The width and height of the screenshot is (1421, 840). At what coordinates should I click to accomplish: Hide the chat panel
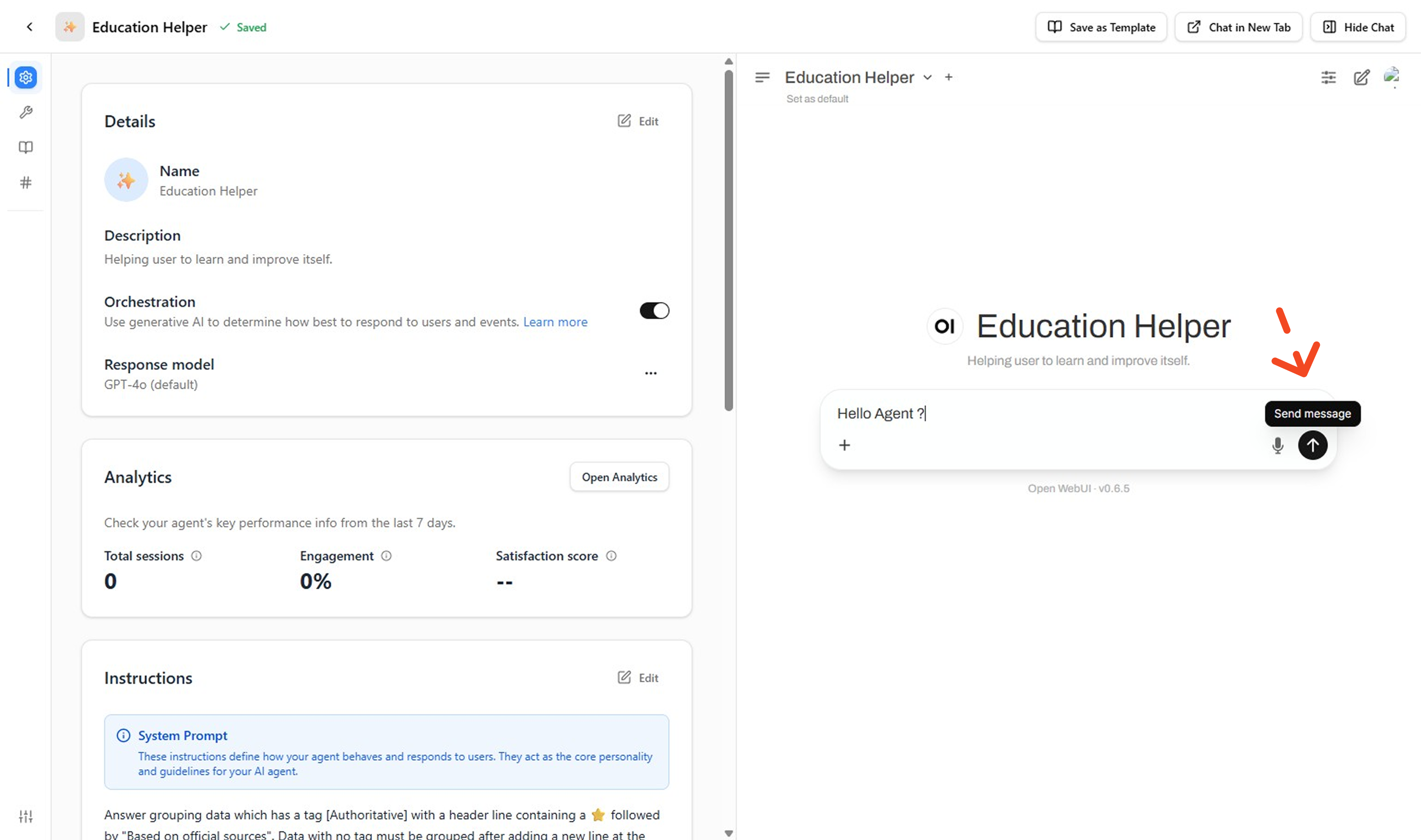[x=1358, y=27]
